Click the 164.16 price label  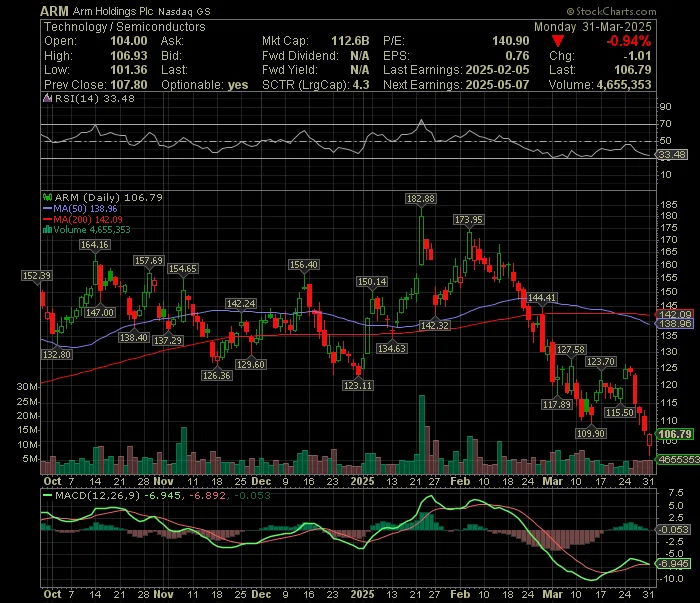pyautogui.click(x=95, y=245)
